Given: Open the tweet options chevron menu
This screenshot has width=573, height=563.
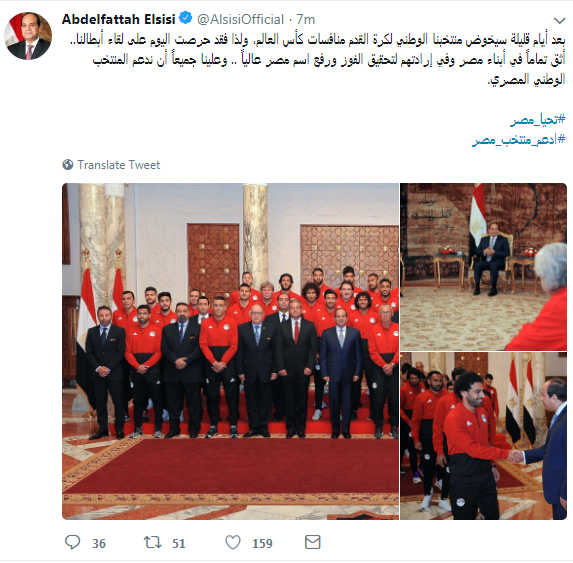Looking at the screenshot, I should click(559, 20).
